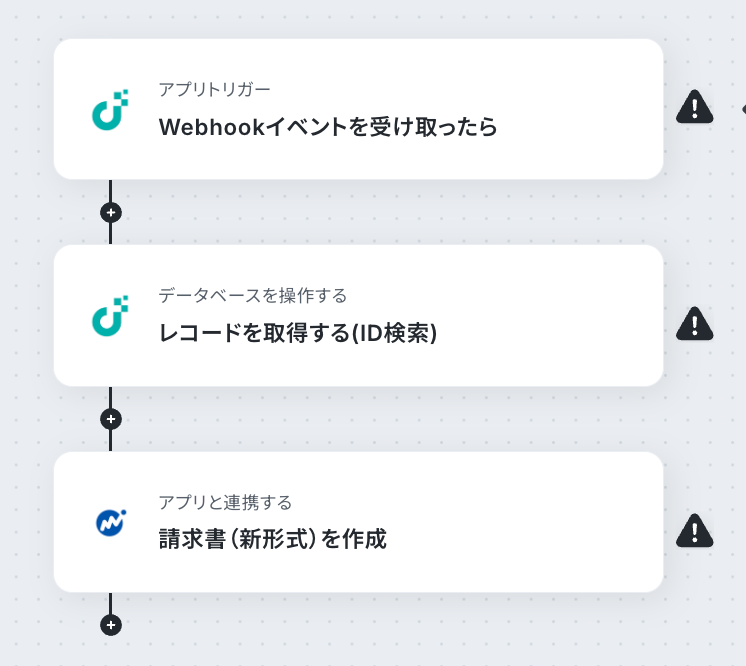Screen dimensions: 746x666
Task: Open the レコードを取得する(ID検索) step title
Action: [x=298, y=333]
